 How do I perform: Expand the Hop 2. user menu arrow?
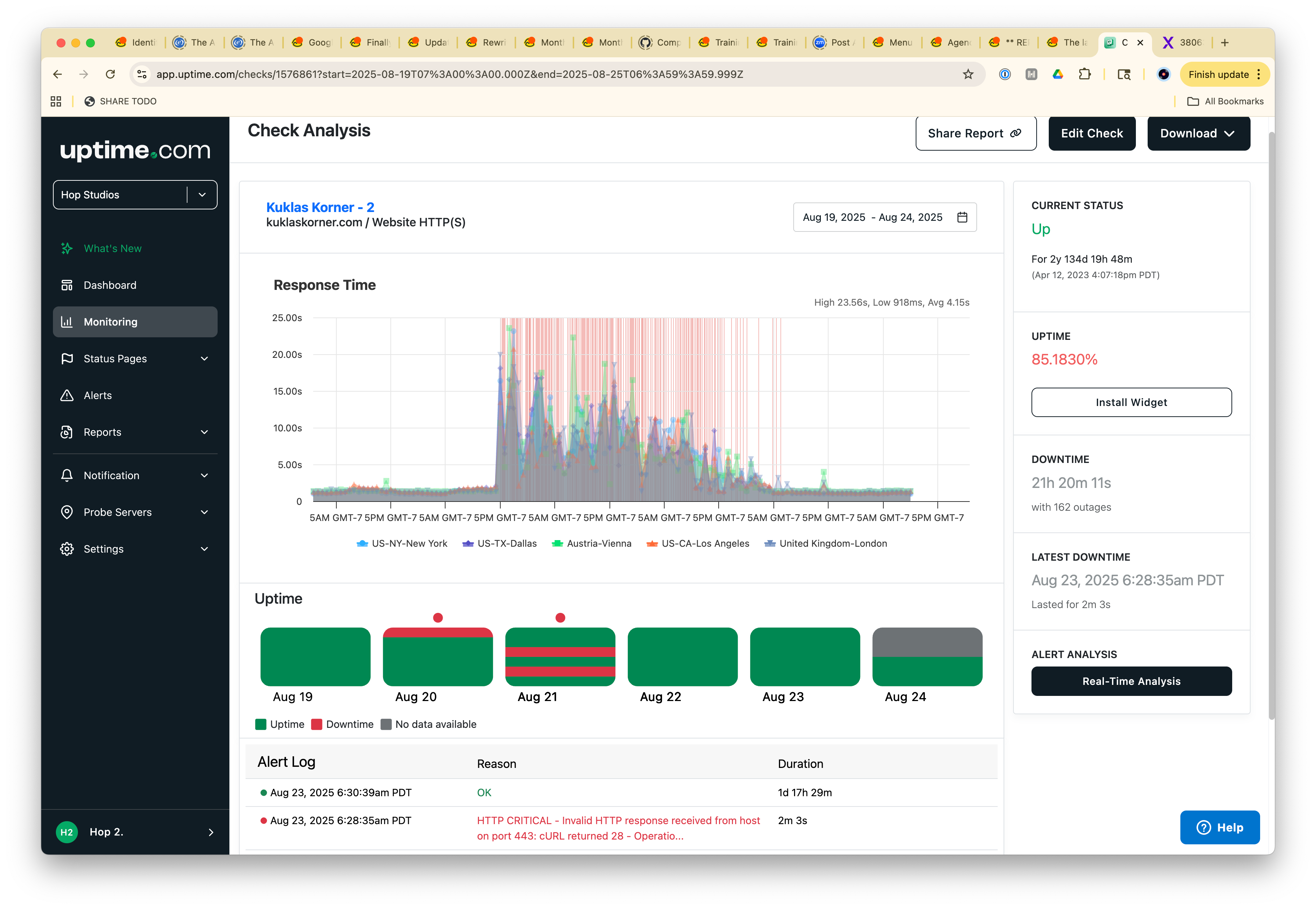click(211, 832)
